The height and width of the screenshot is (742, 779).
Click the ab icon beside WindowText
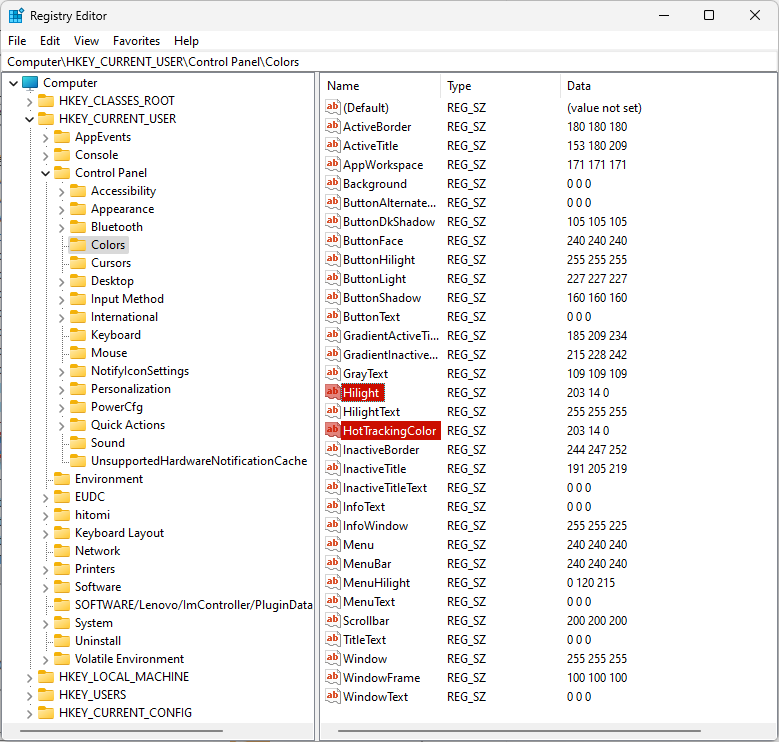click(x=332, y=696)
